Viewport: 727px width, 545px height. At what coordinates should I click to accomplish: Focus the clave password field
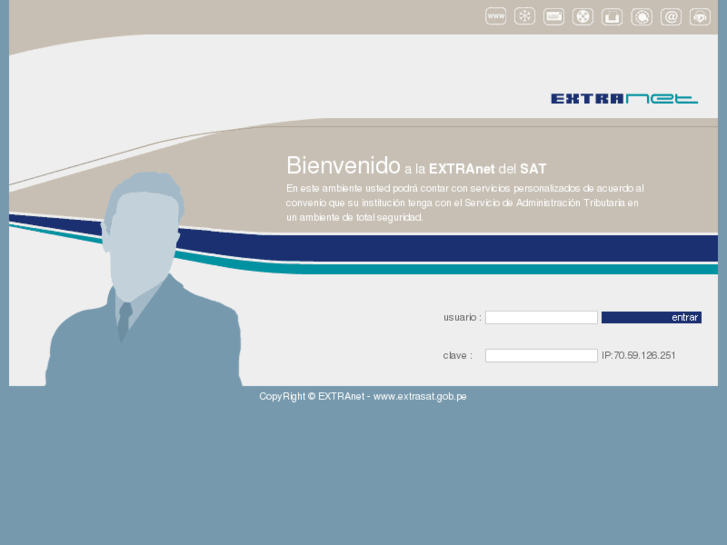[541, 355]
